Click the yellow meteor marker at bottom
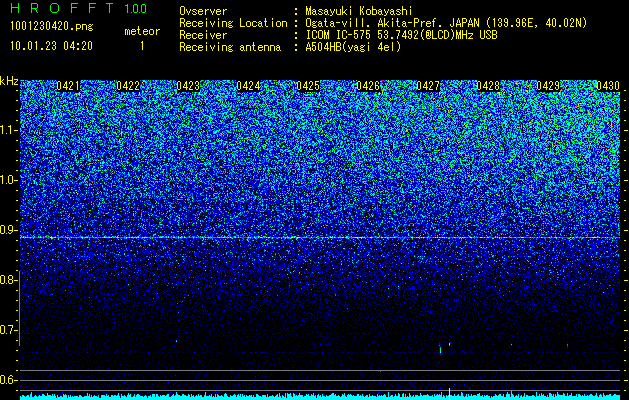Viewport: 629px width, 400px height. click(449, 394)
